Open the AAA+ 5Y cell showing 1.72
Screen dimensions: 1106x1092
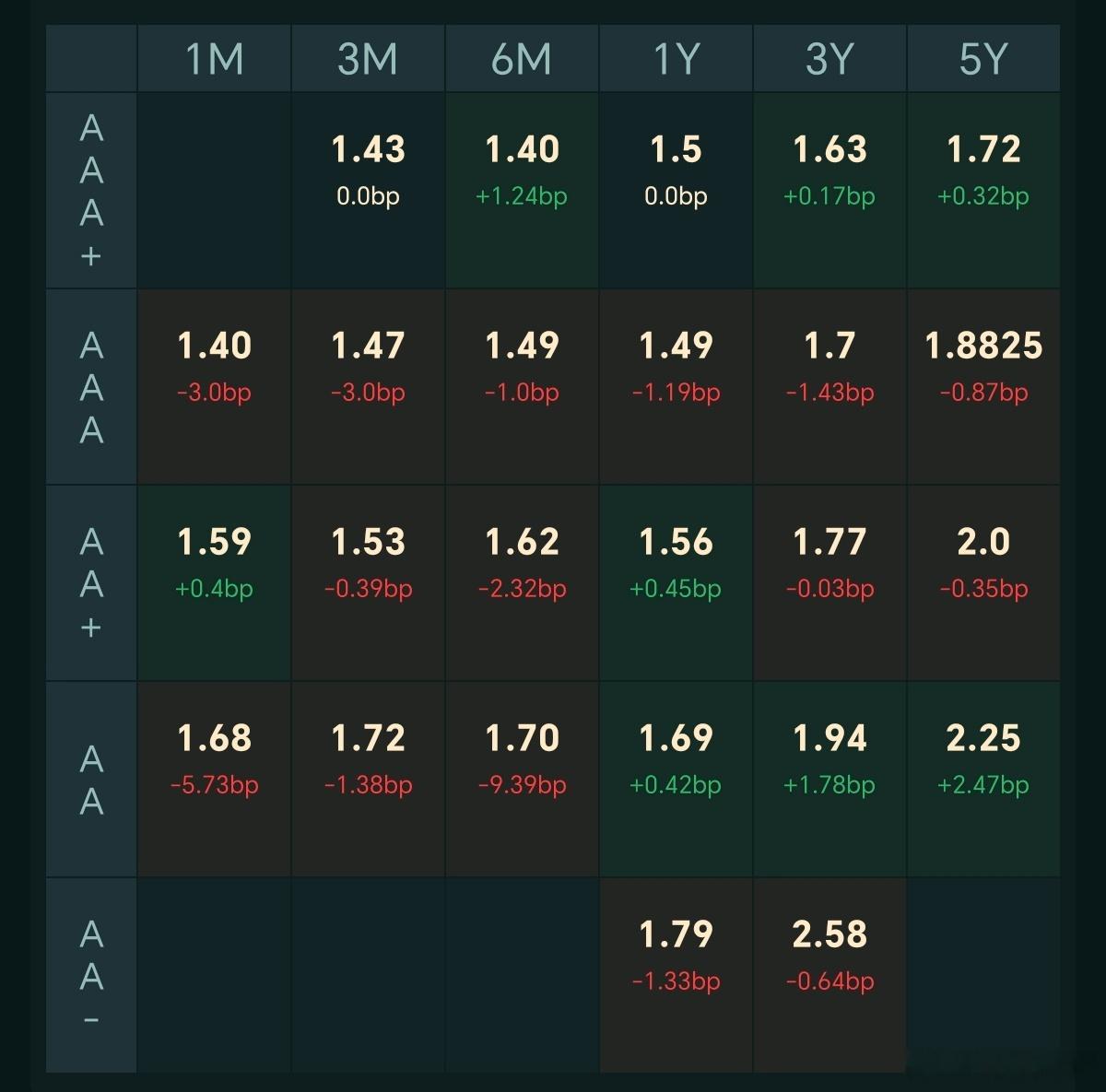tap(983, 191)
